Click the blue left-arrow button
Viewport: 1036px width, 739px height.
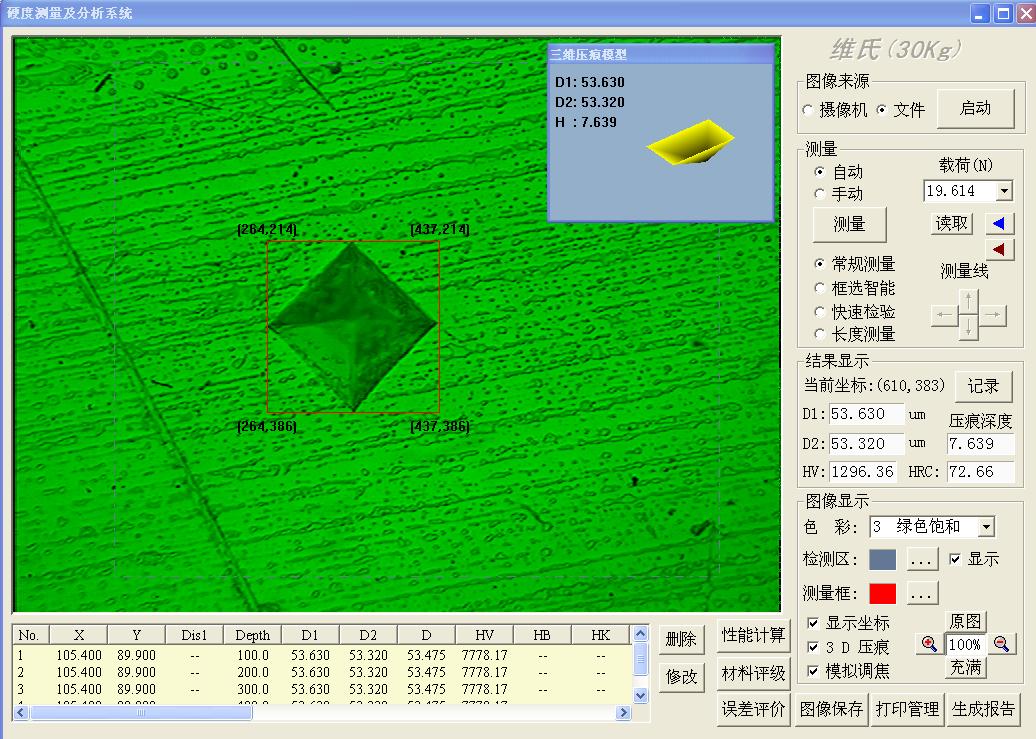tap(1000, 223)
